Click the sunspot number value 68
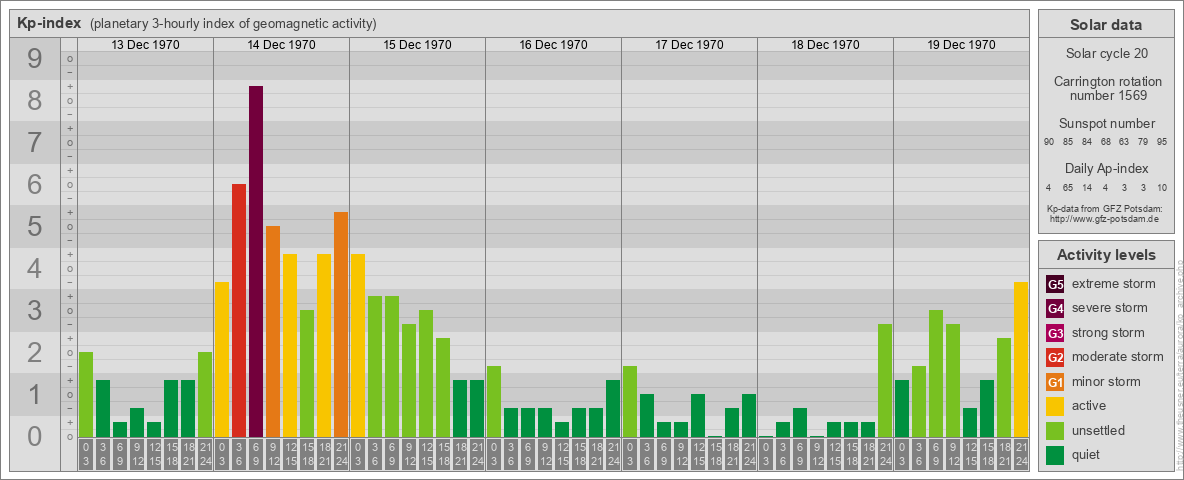The width and height of the screenshot is (1184, 480). (x=1105, y=142)
